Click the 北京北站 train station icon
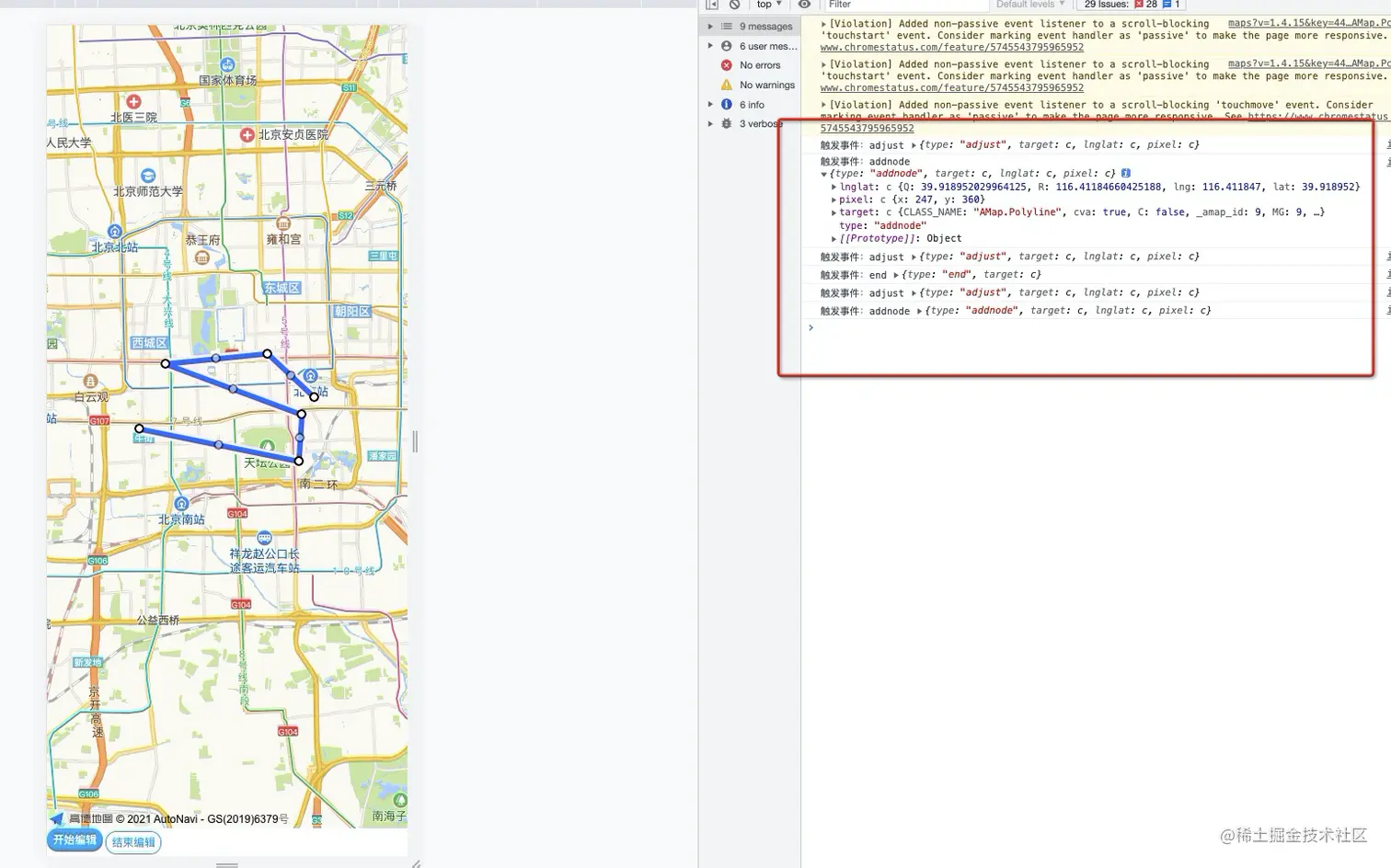This screenshot has height=868, width=1391. [115, 232]
